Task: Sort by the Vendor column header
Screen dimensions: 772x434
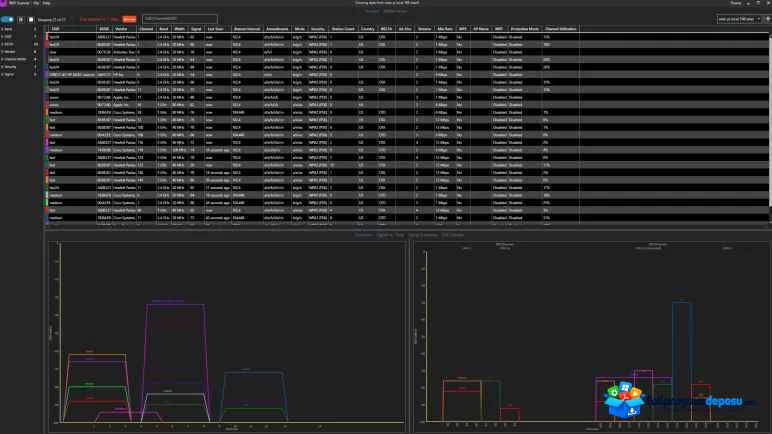Action: point(125,29)
